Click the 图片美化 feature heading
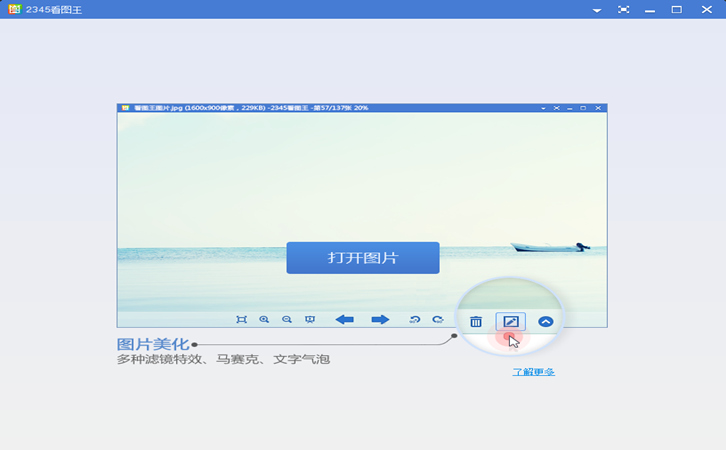The image size is (726, 450). pyautogui.click(x=153, y=345)
